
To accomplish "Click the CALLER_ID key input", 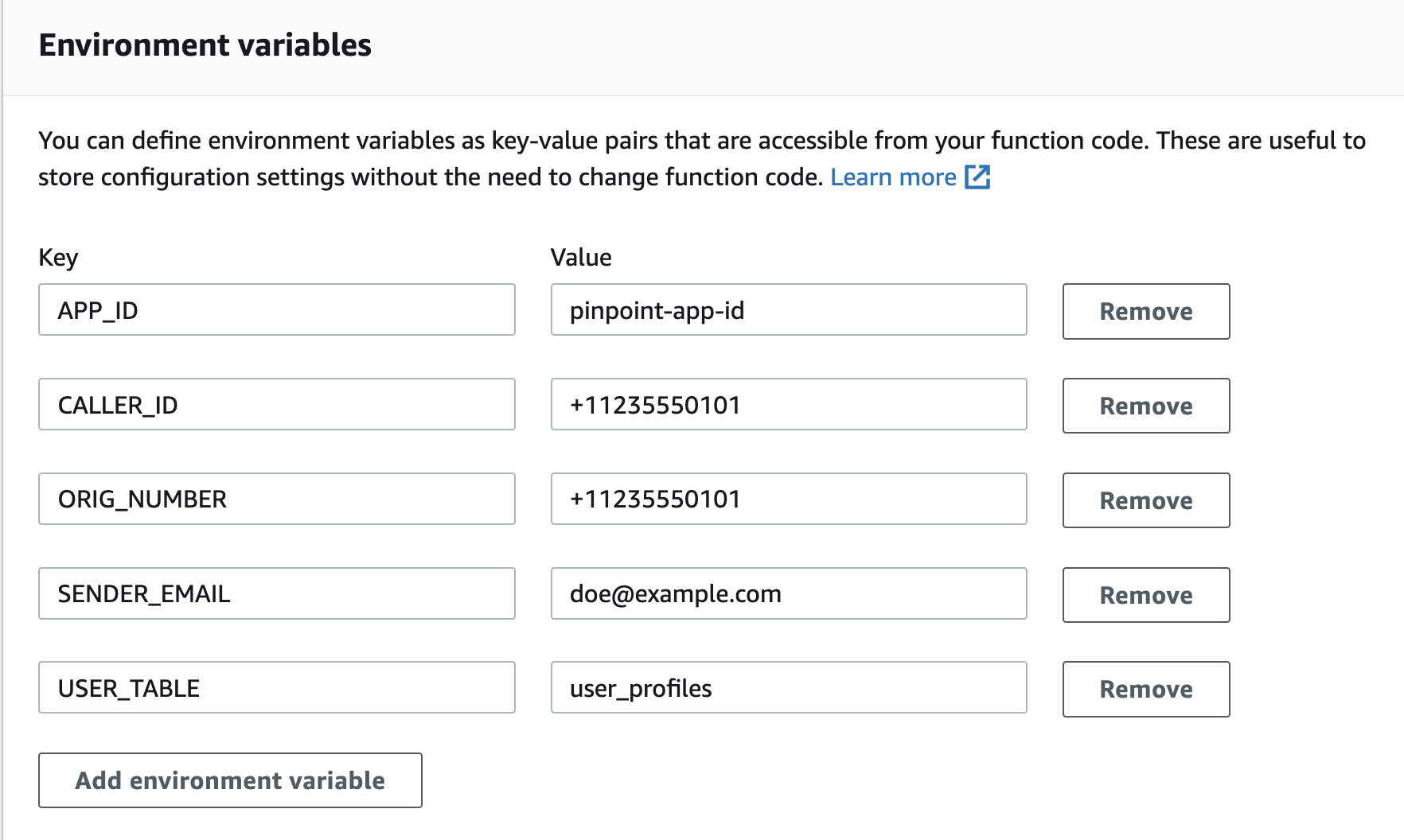I will [x=276, y=405].
